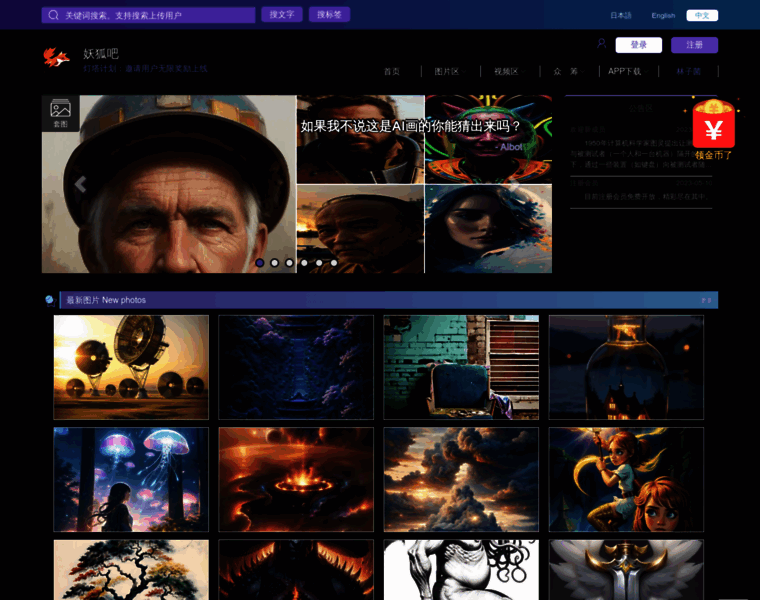This screenshot has width=760, height=600.
Task: Open the 套图 image set icon
Action: [60, 113]
